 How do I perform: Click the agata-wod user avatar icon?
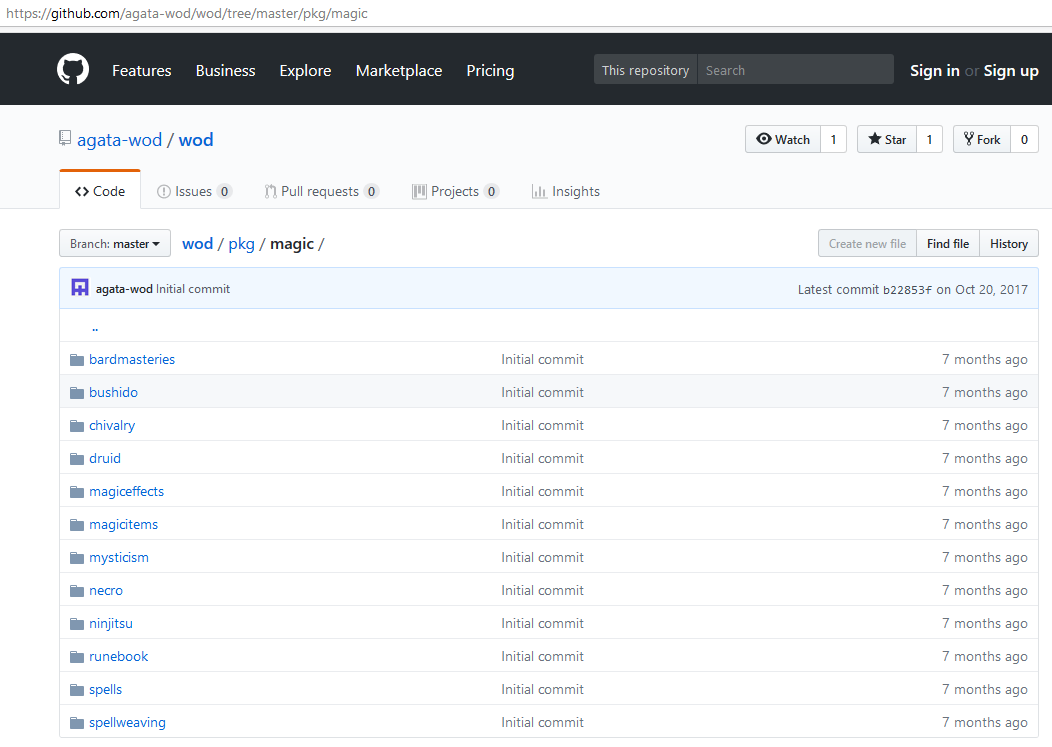tap(80, 288)
